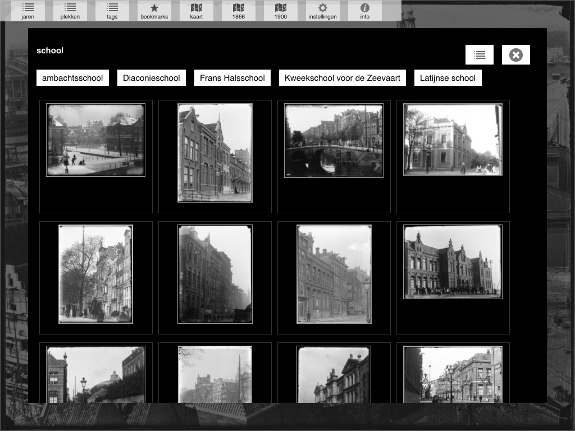Open bookmarks via the star icon
The width and height of the screenshot is (575, 431).
point(154,11)
